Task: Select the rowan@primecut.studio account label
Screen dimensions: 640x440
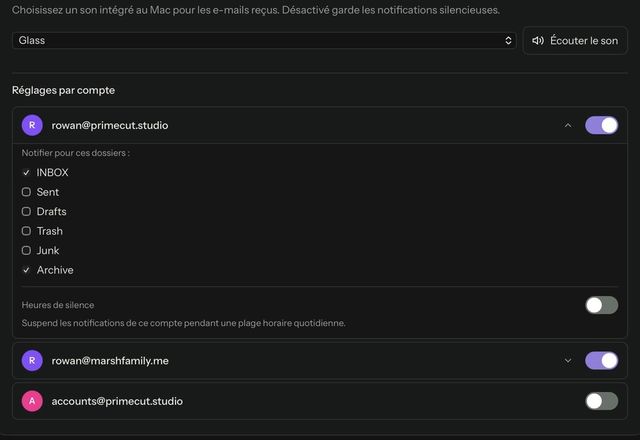Action: pos(110,125)
